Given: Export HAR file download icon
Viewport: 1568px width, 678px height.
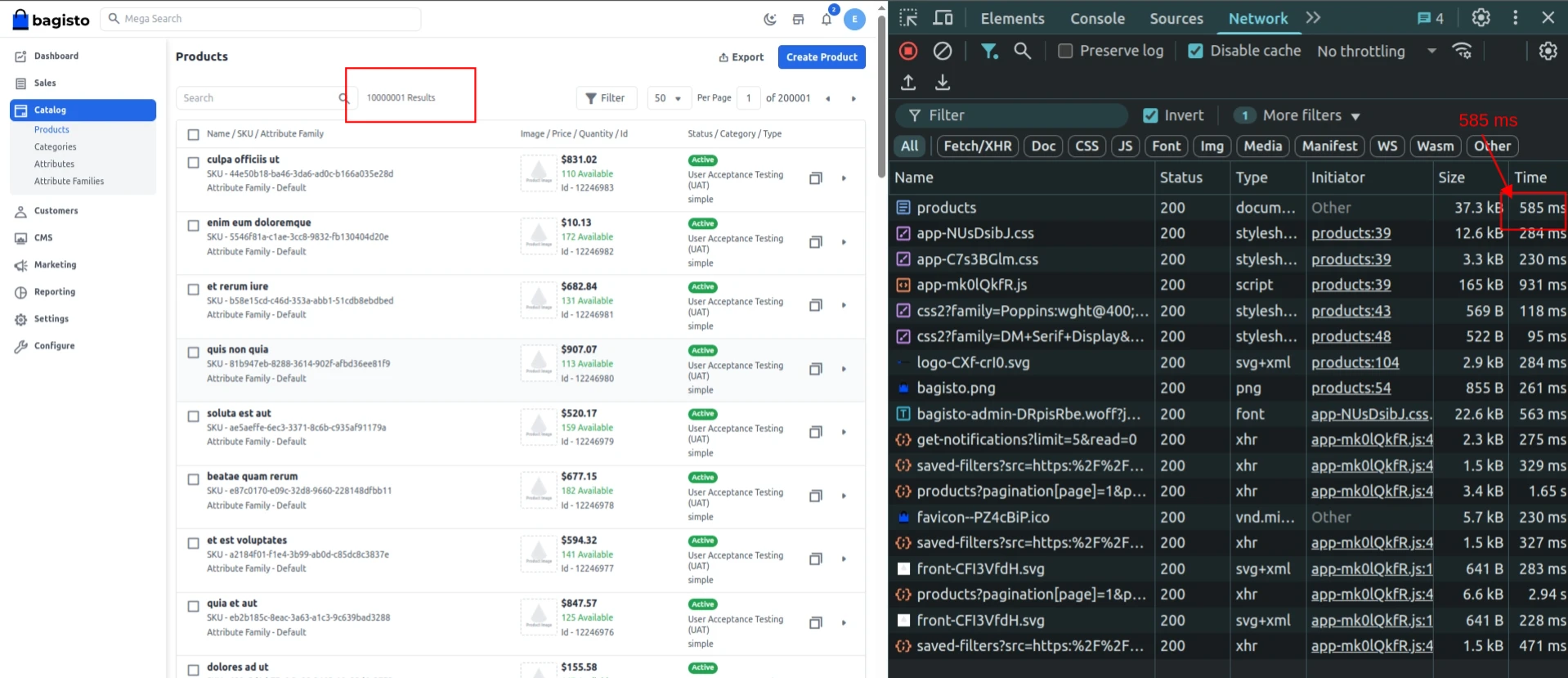Looking at the screenshot, I should click(943, 82).
